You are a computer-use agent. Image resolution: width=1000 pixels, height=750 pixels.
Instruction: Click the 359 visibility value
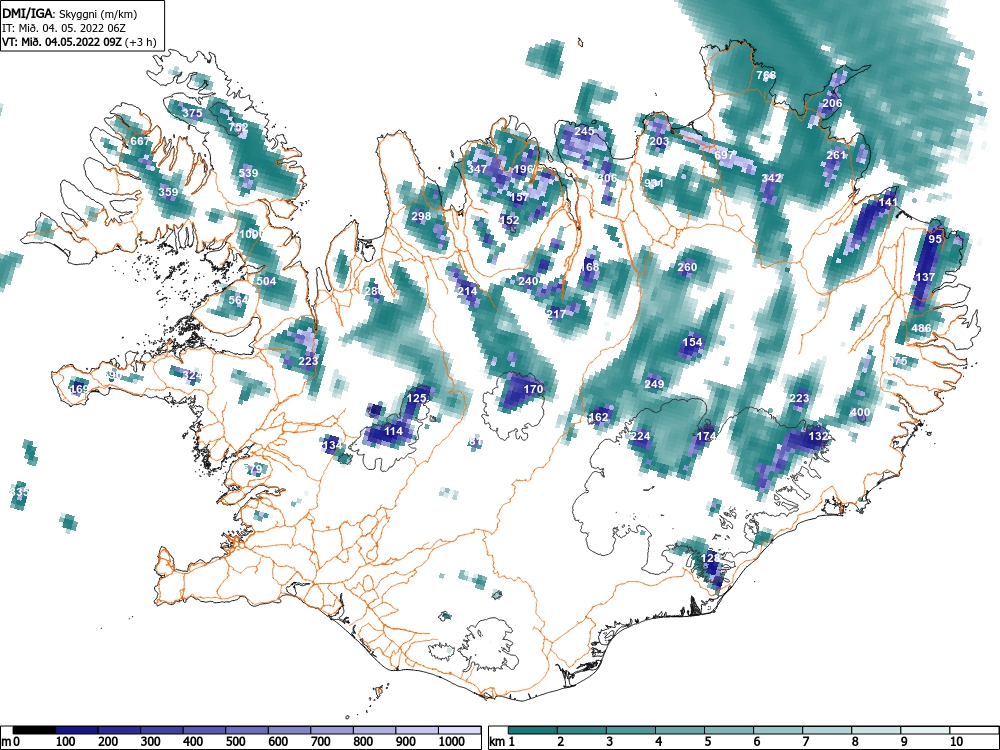coord(168,192)
